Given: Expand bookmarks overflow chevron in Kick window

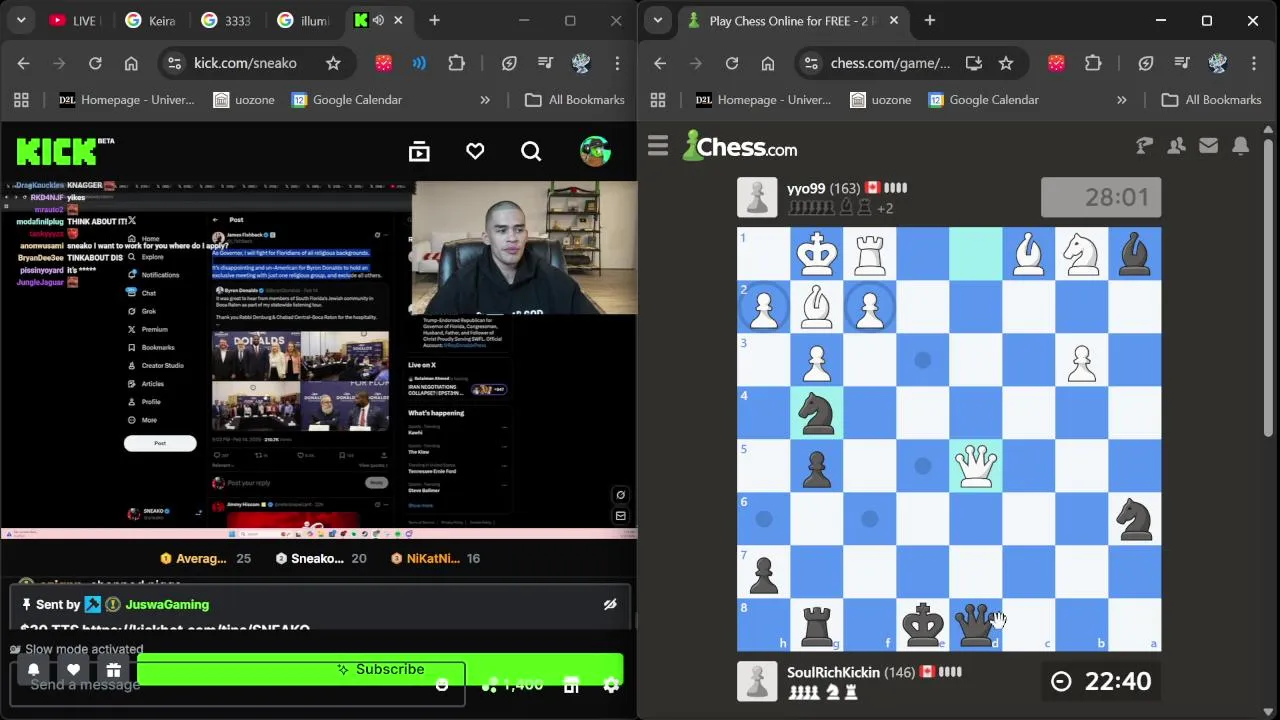Looking at the screenshot, I should [485, 100].
